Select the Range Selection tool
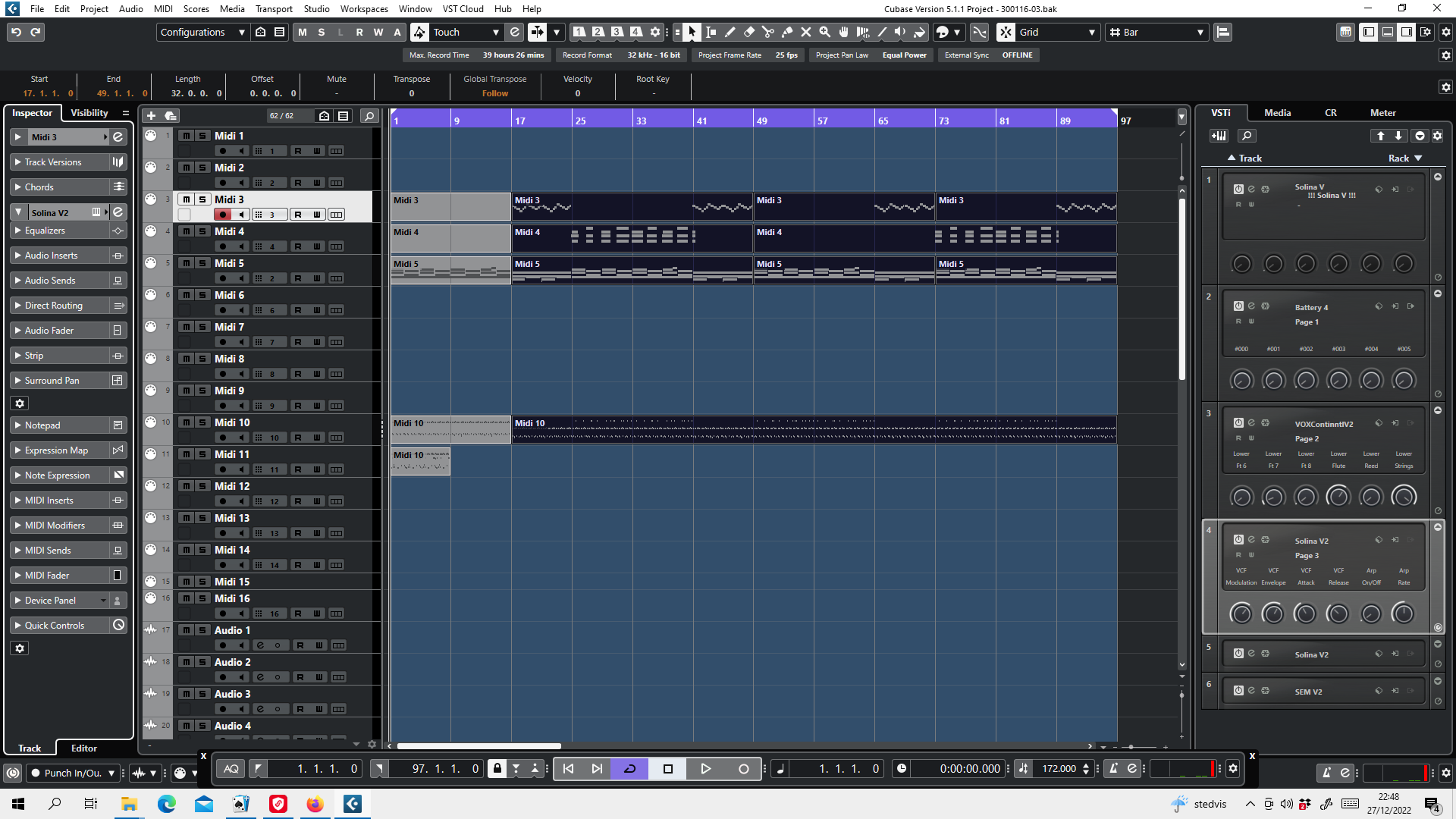Image resolution: width=1456 pixels, height=819 pixels. point(711,32)
